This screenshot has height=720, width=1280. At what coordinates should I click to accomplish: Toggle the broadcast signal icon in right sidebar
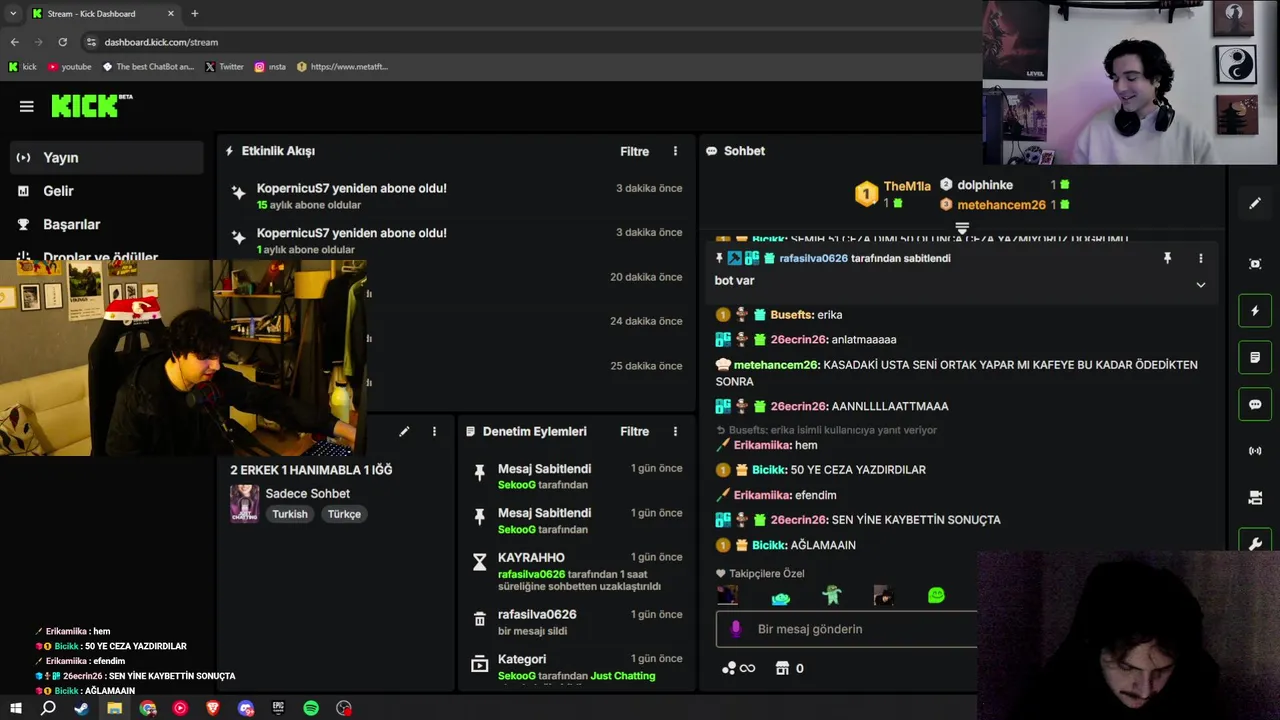(x=1255, y=451)
